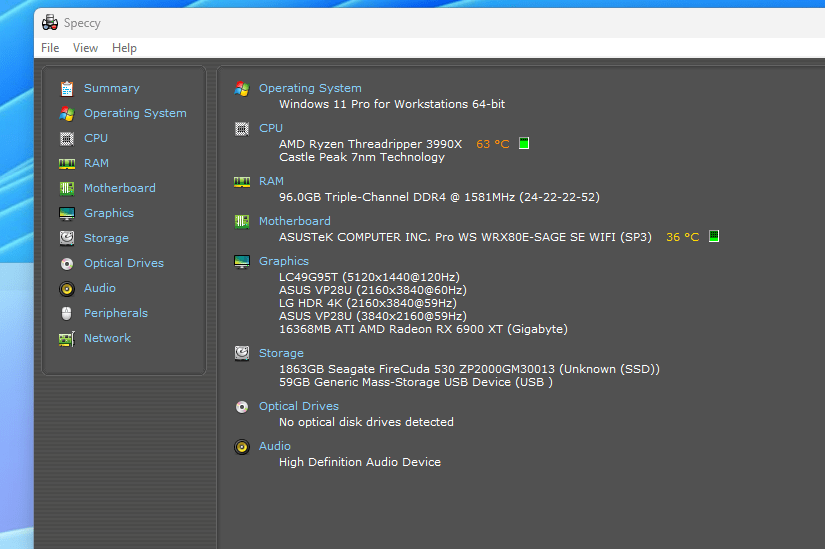Click the LC49G95T monitor entry

click(369, 277)
